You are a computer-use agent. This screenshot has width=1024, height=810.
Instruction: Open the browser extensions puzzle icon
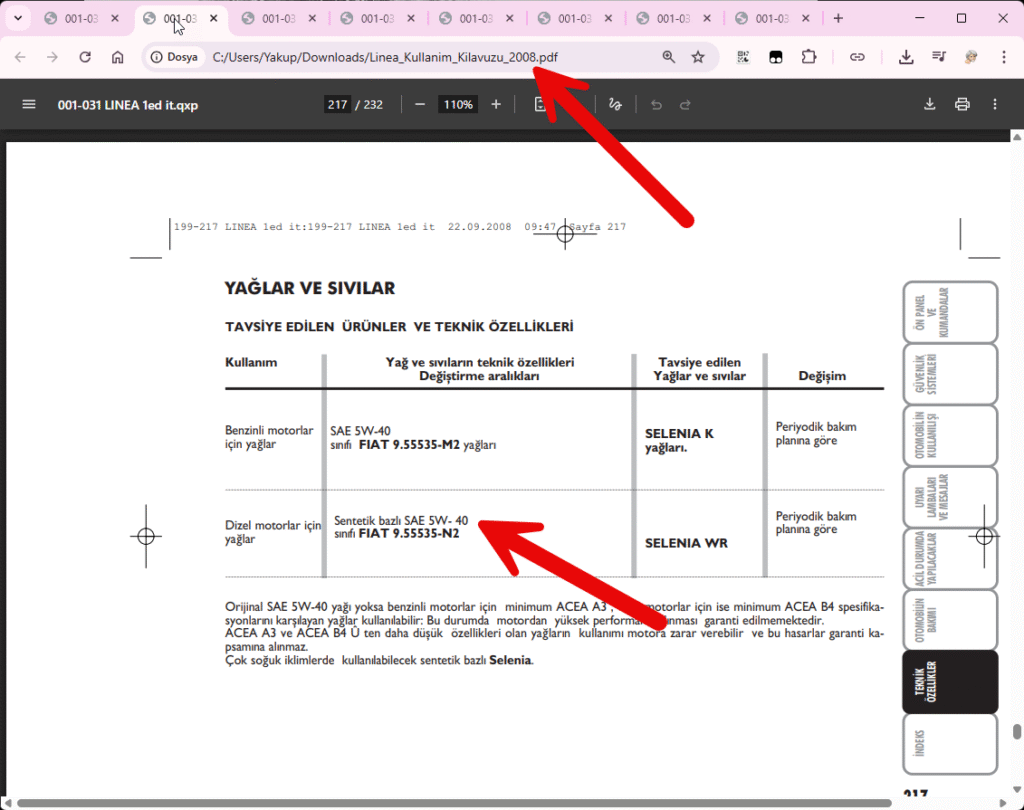(x=809, y=57)
